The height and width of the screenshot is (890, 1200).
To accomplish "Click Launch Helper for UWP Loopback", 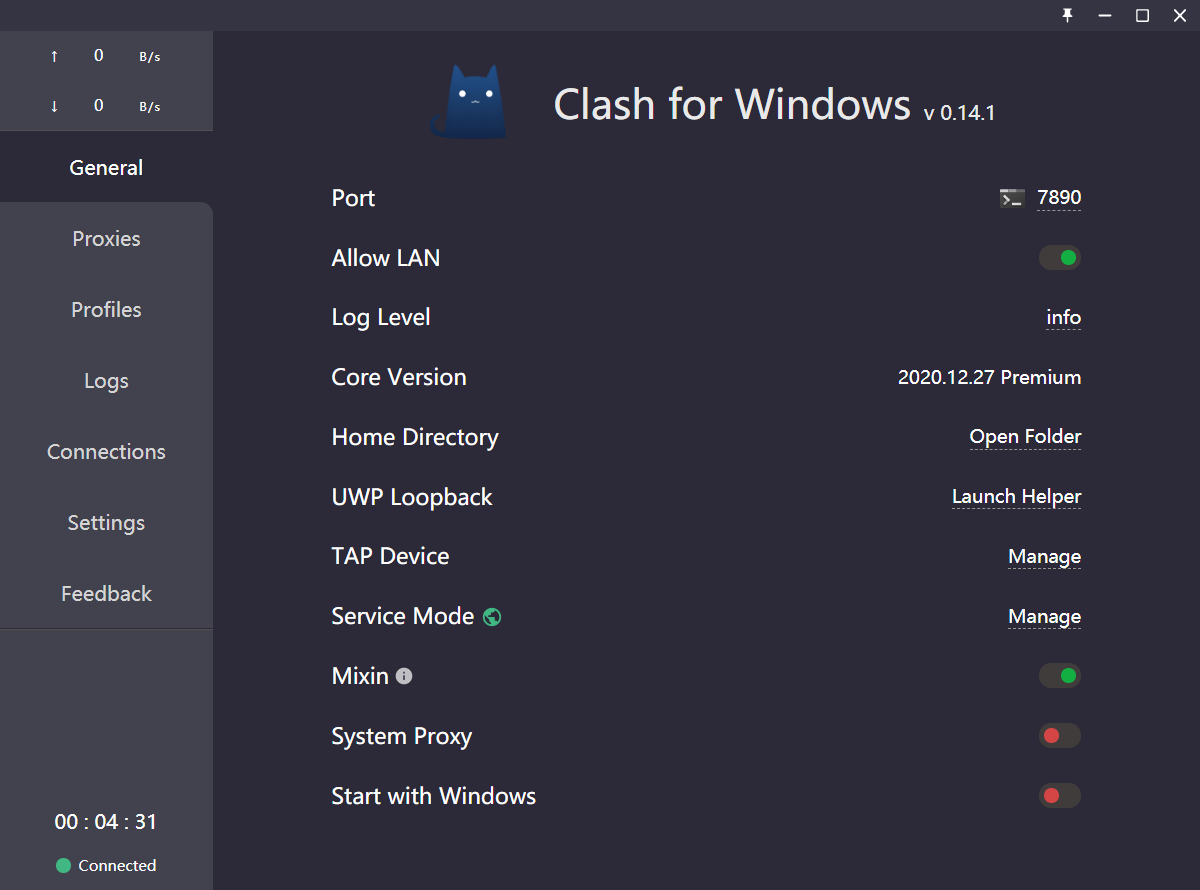I will click(1016, 497).
